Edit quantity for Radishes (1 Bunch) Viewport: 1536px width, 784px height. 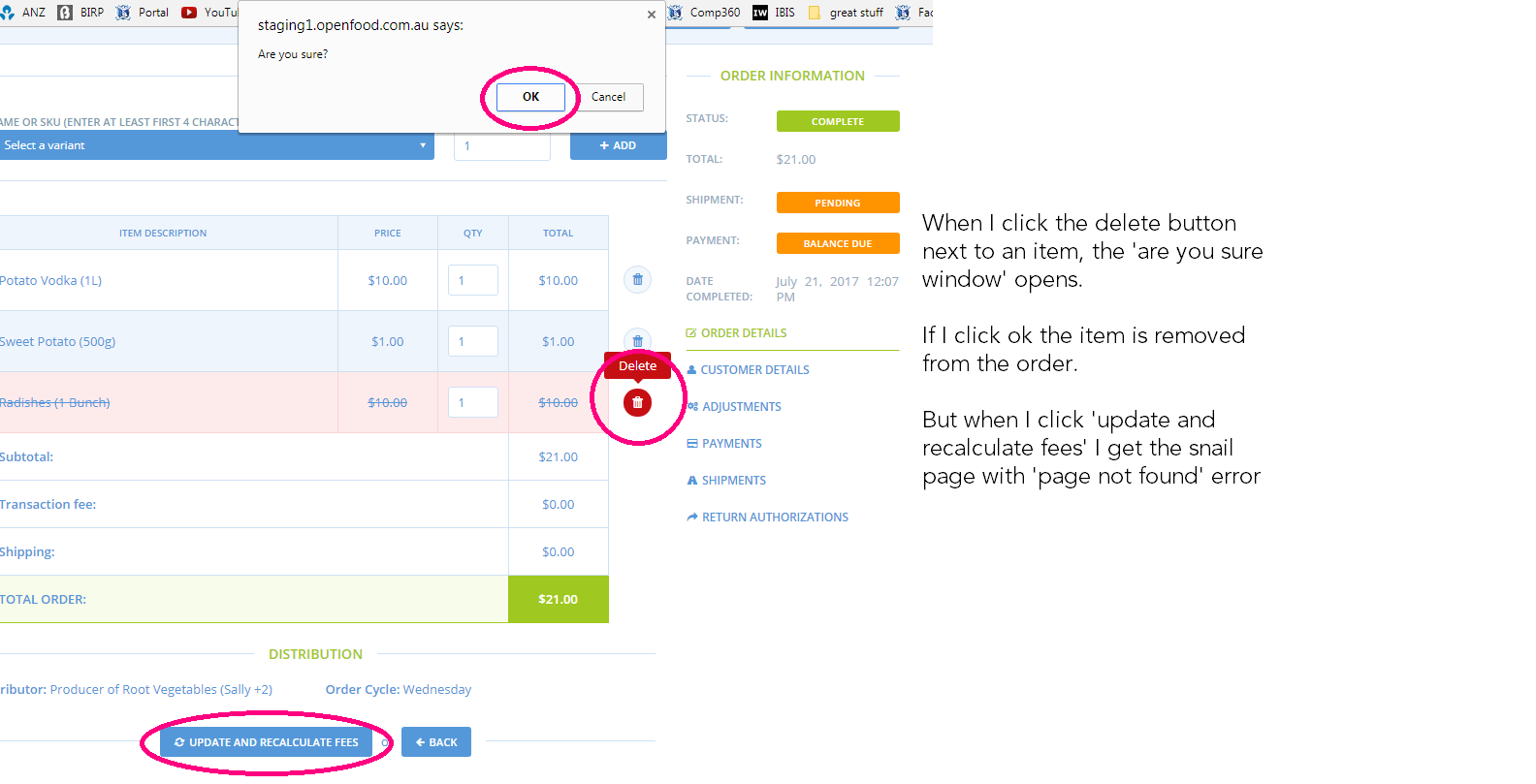(473, 402)
